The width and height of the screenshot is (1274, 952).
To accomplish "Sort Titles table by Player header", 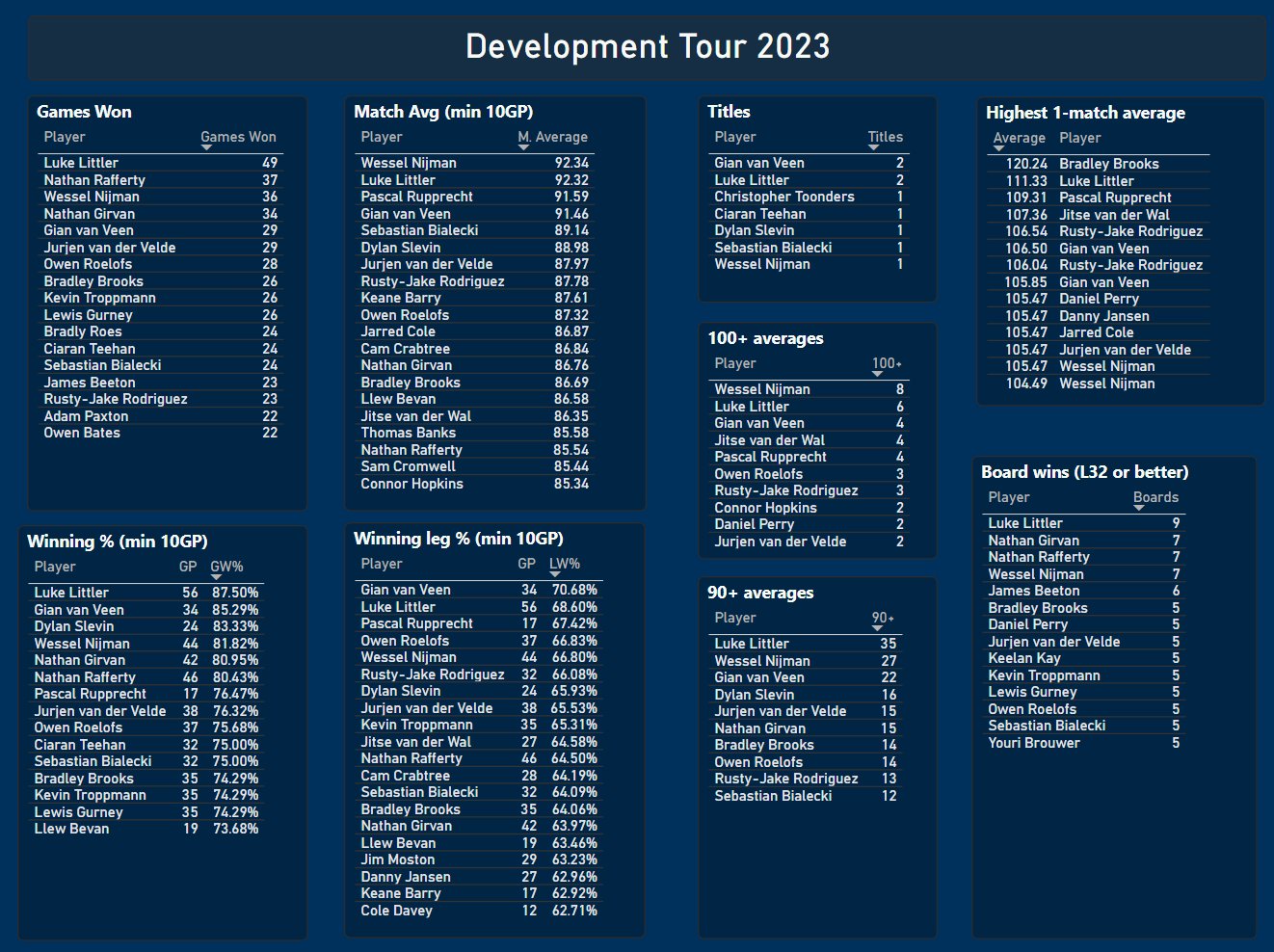I will pyautogui.click(x=735, y=137).
